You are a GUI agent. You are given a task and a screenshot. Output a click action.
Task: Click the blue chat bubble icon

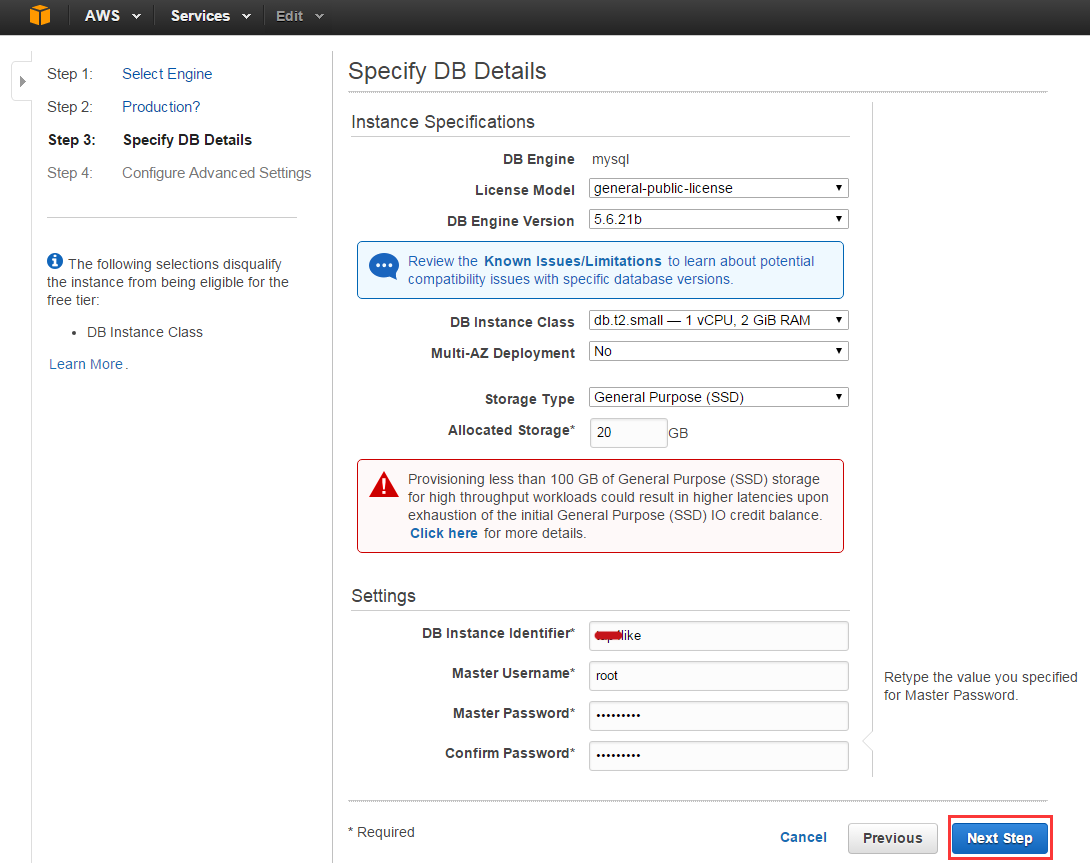pos(384,266)
